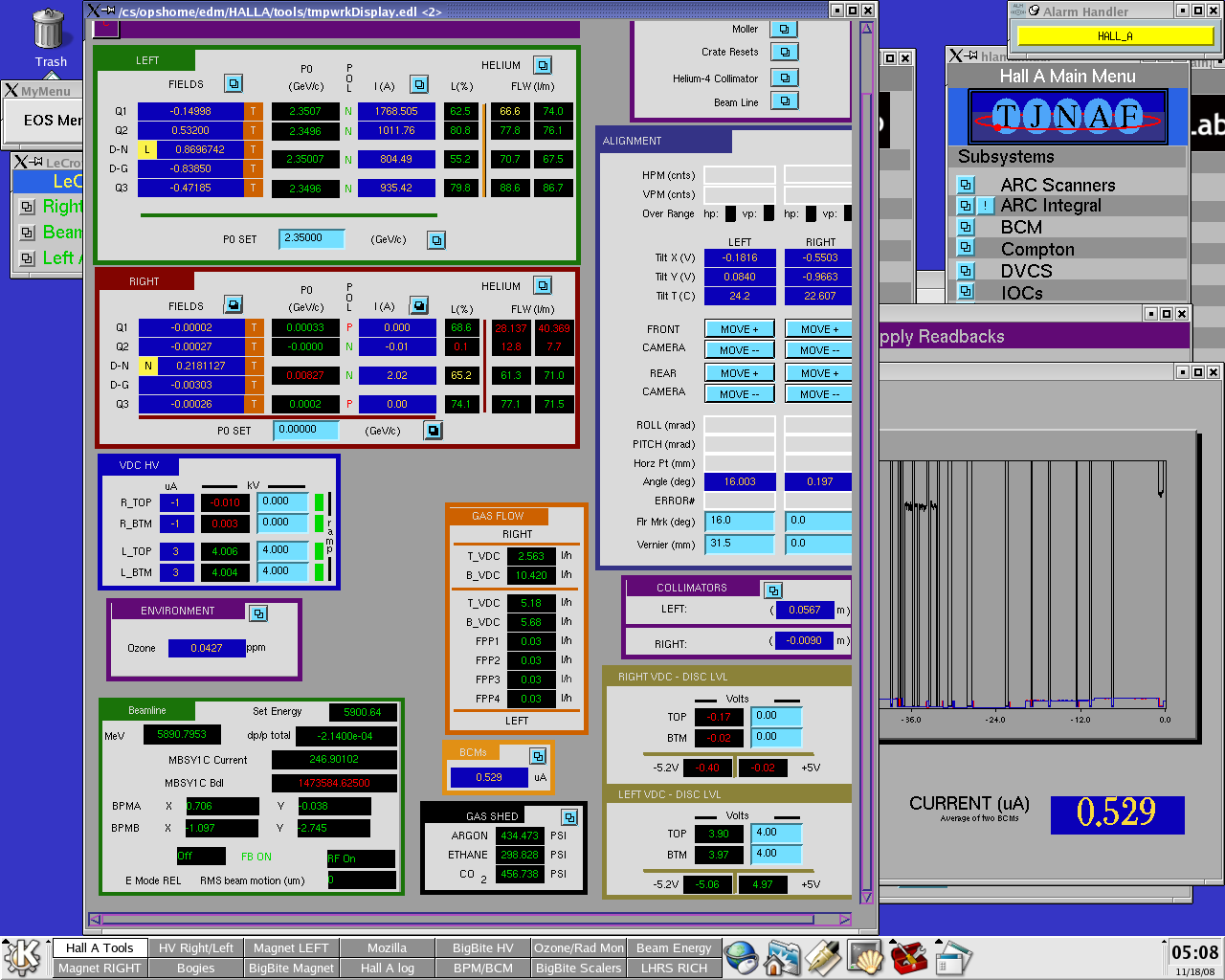
Task: Open the COLLIMATORS panel display icon
Action: (x=773, y=590)
